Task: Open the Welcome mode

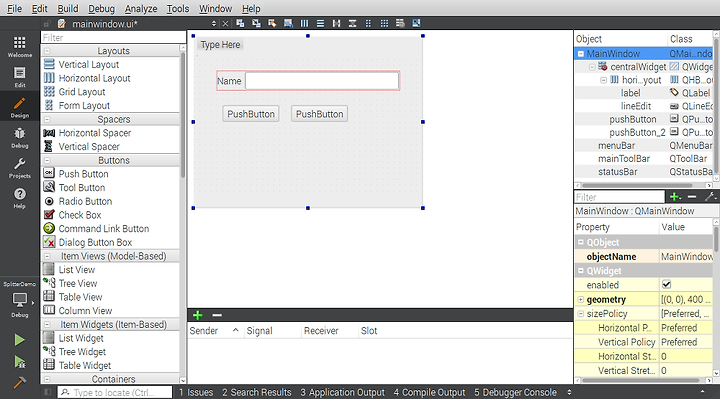Action: [x=20, y=47]
